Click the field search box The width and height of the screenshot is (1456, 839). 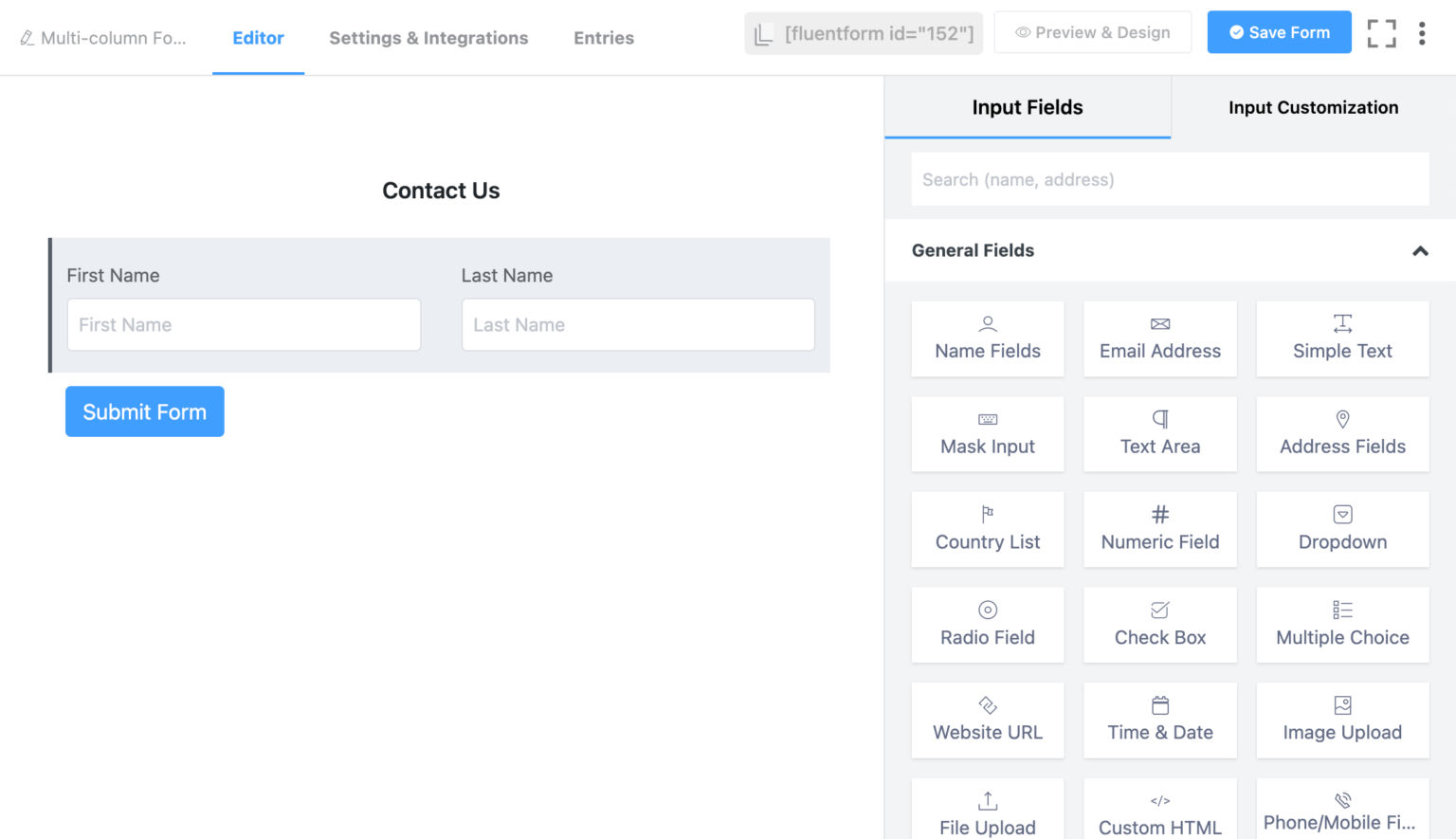(1170, 179)
